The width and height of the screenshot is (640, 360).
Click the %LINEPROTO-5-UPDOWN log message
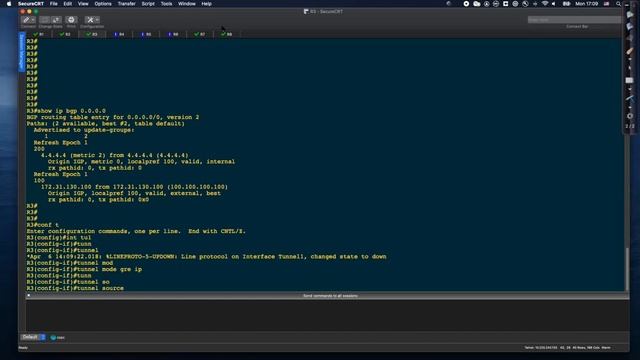point(207,256)
